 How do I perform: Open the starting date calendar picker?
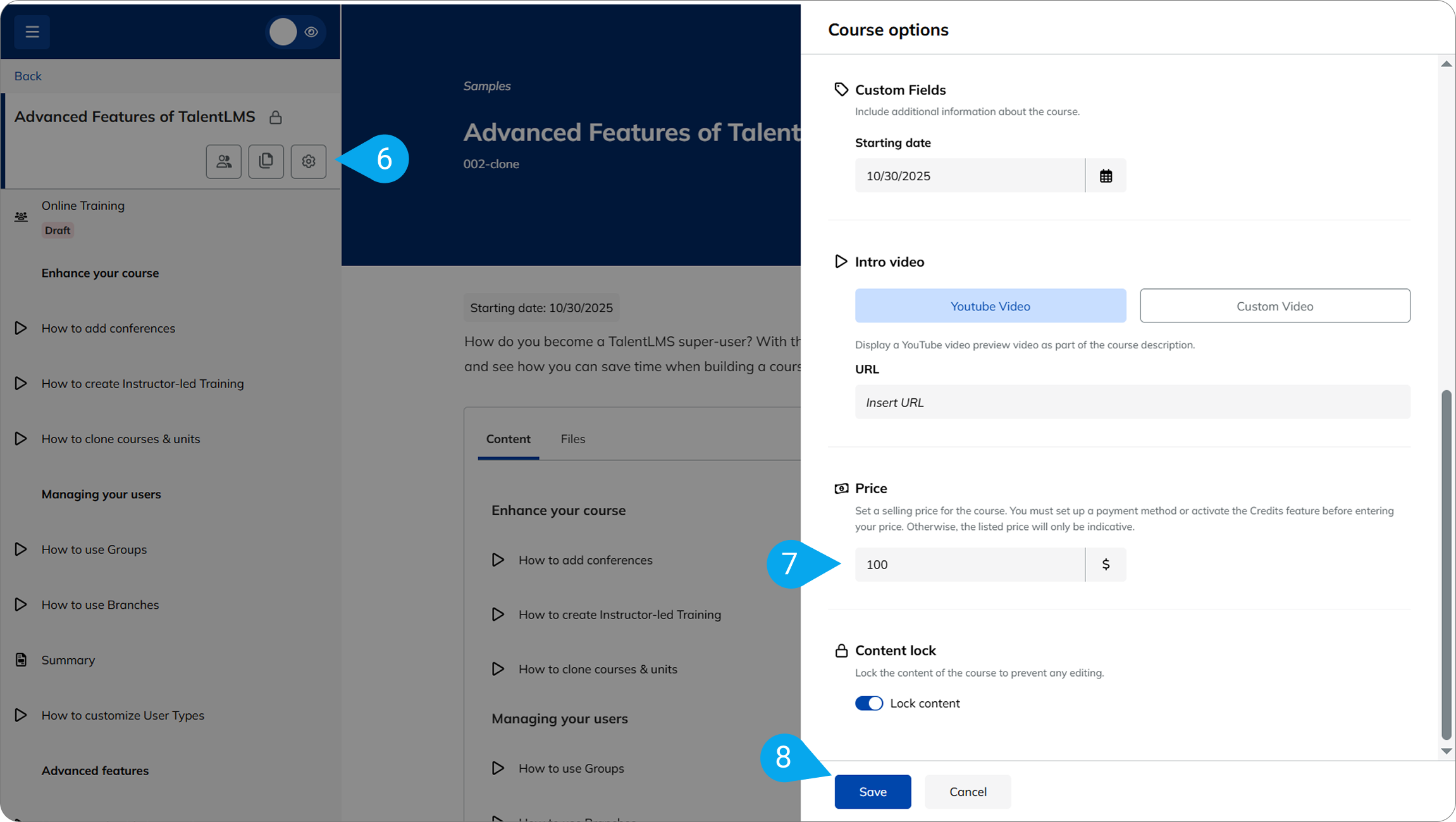tap(1105, 176)
